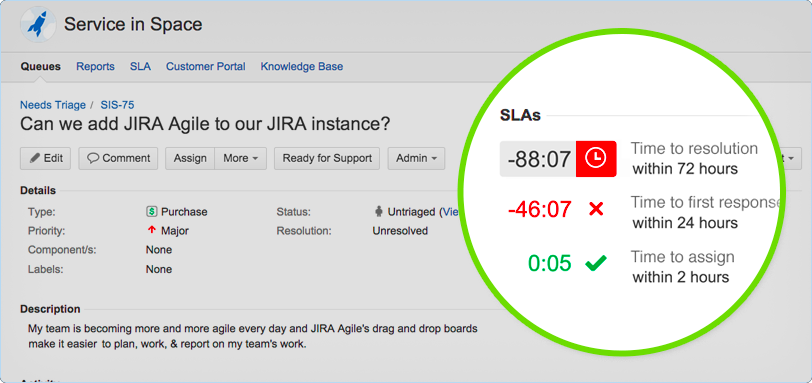Click the issue title about JIRA Agile
812x383 pixels.
[205, 124]
